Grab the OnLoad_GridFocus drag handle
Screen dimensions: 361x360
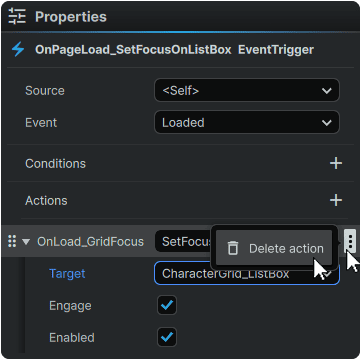click(x=12, y=241)
